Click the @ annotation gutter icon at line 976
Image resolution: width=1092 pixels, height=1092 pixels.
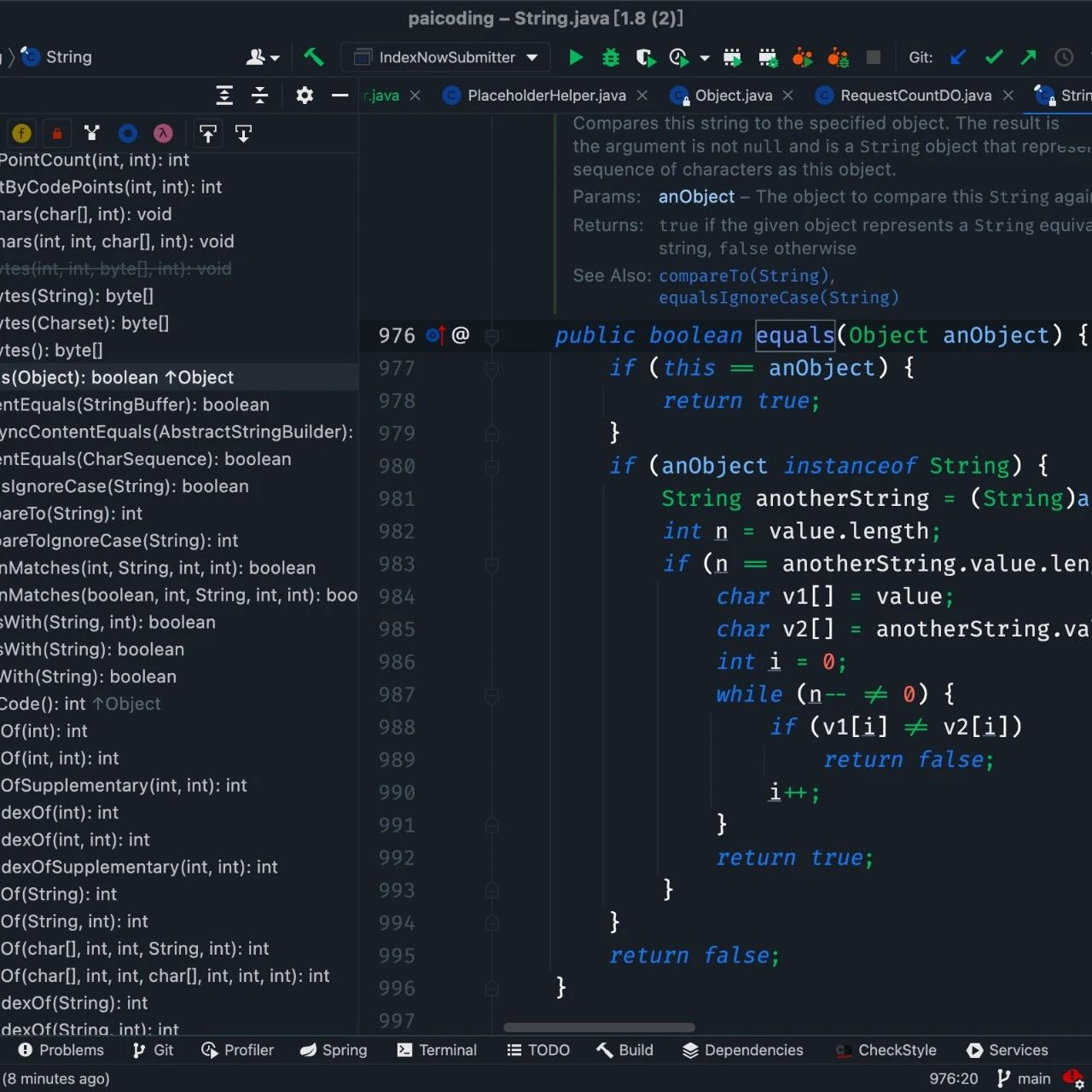(461, 334)
